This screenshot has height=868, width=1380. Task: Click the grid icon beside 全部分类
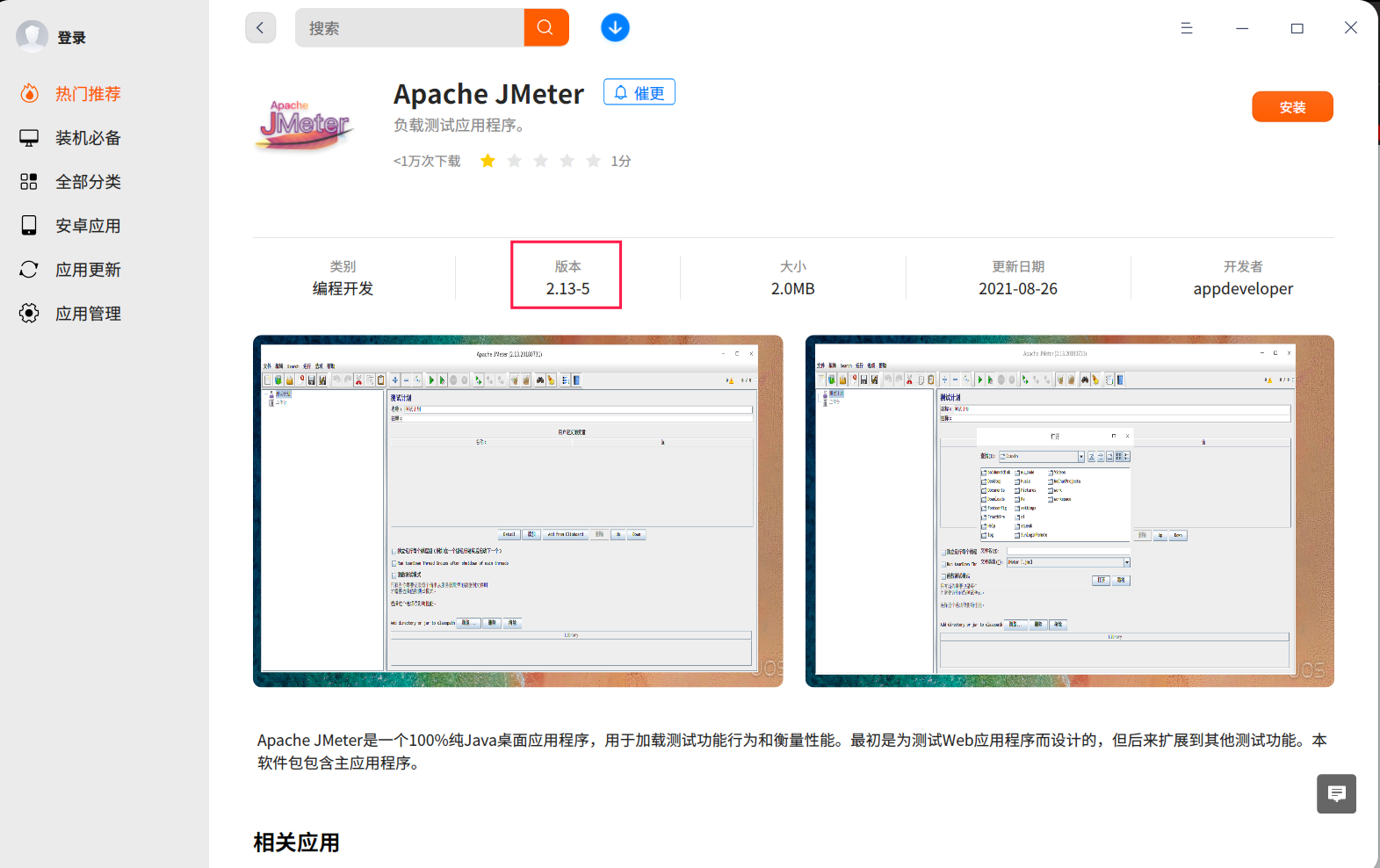point(29,182)
